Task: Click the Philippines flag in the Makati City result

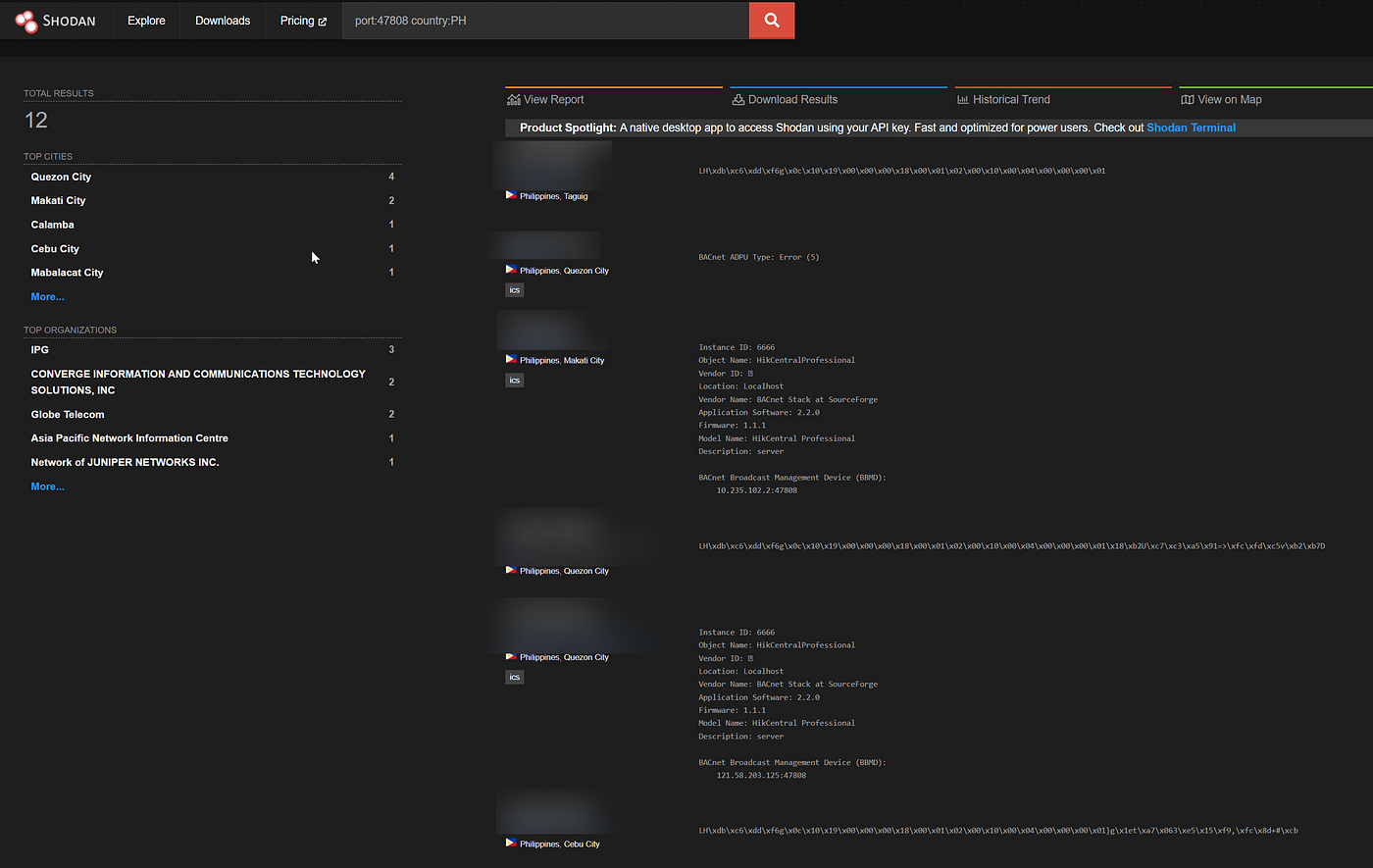Action: click(511, 360)
